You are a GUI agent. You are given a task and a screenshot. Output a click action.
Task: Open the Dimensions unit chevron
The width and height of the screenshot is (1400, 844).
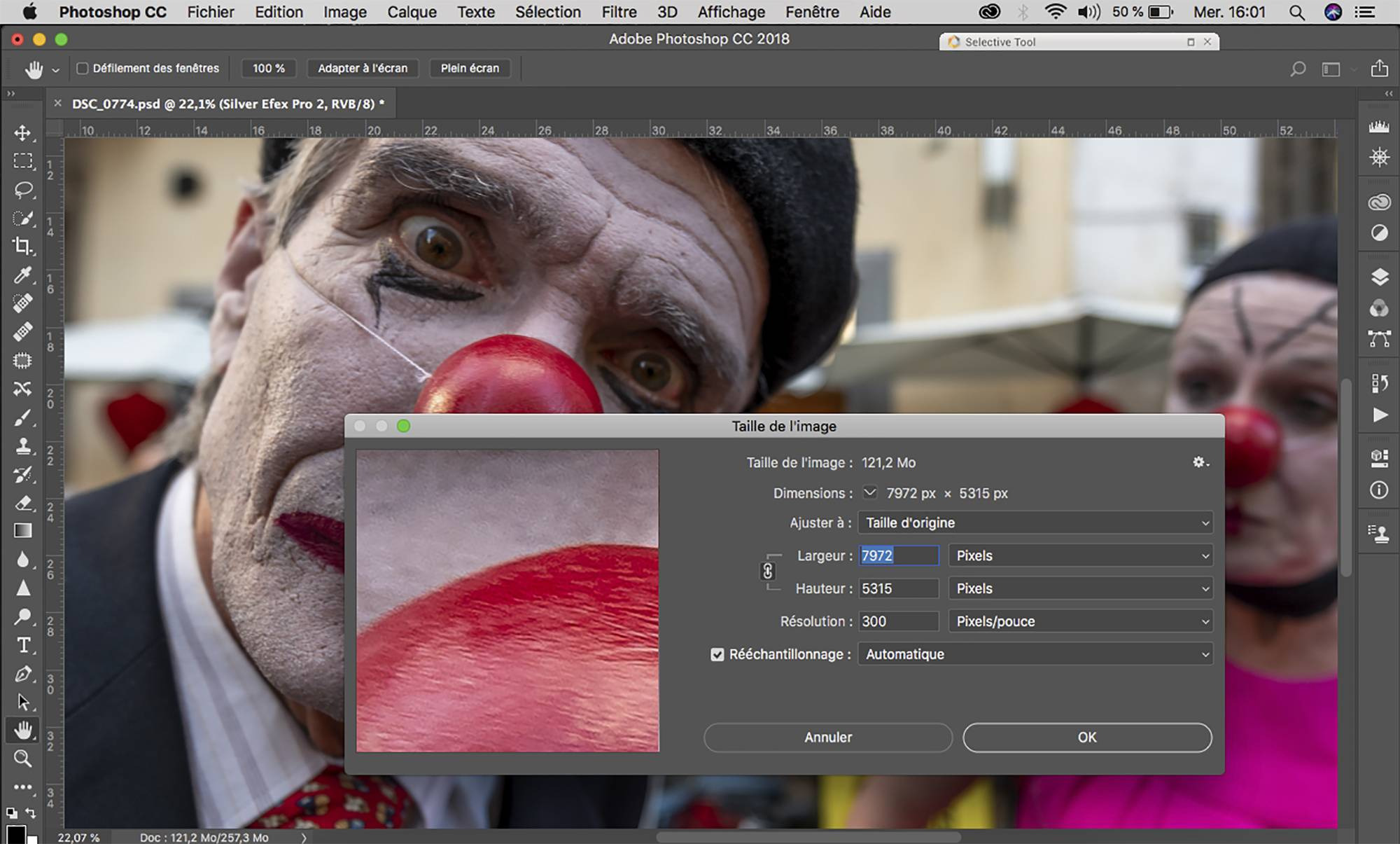tap(869, 492)
